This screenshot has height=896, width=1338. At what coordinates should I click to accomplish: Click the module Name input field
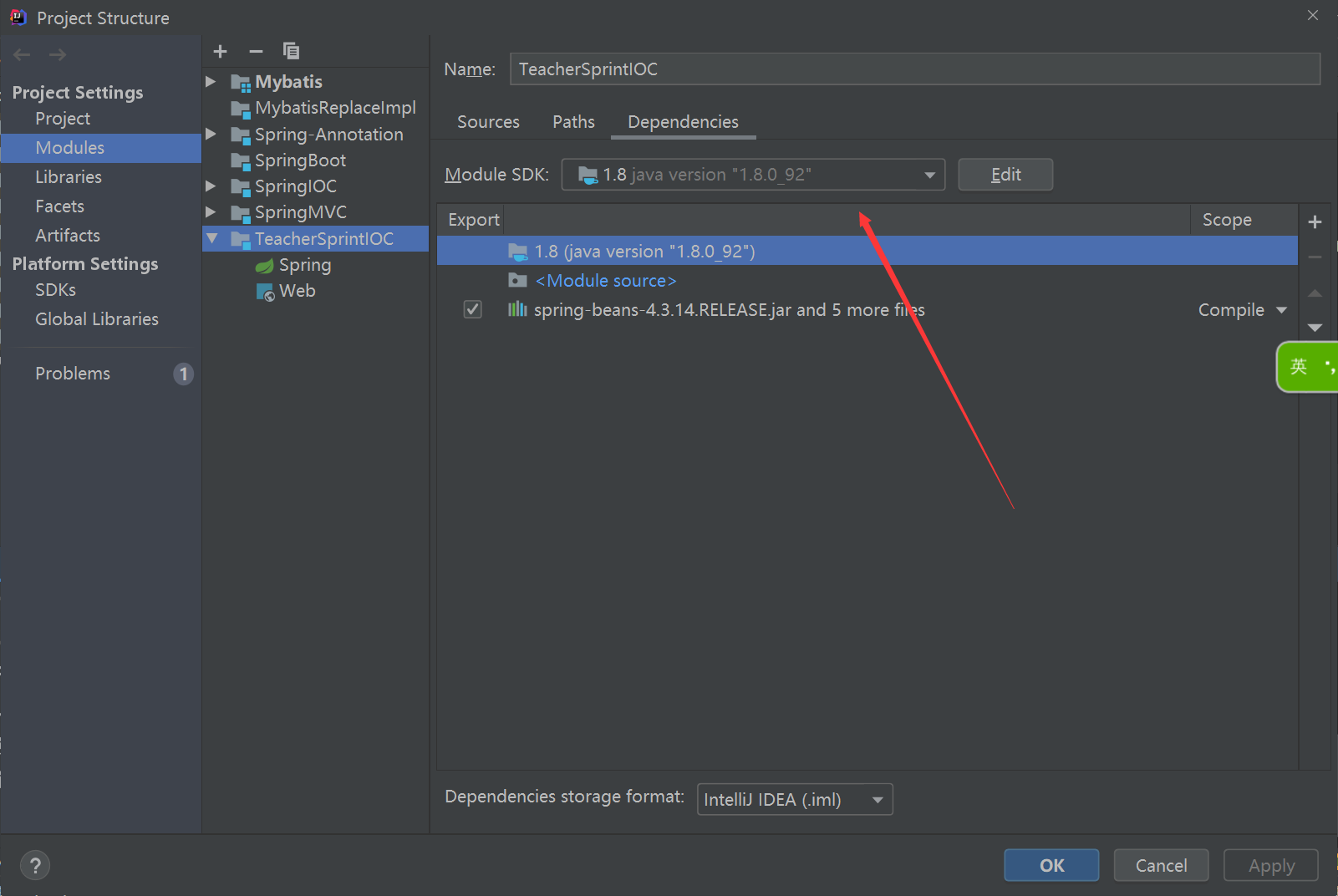tap(915, 69)
